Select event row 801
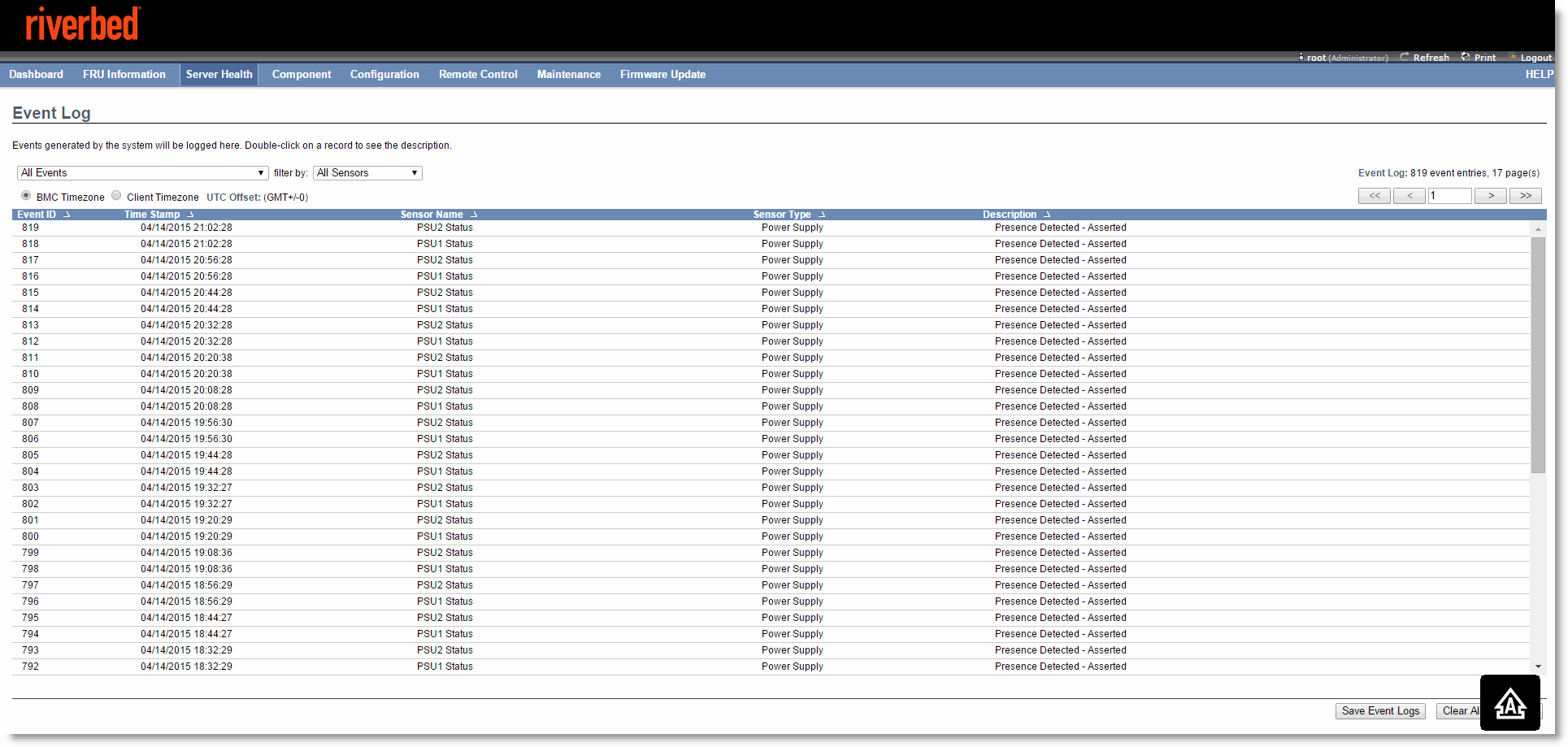This screenshot has width=1568, height=747. click(x=771, y=520)
